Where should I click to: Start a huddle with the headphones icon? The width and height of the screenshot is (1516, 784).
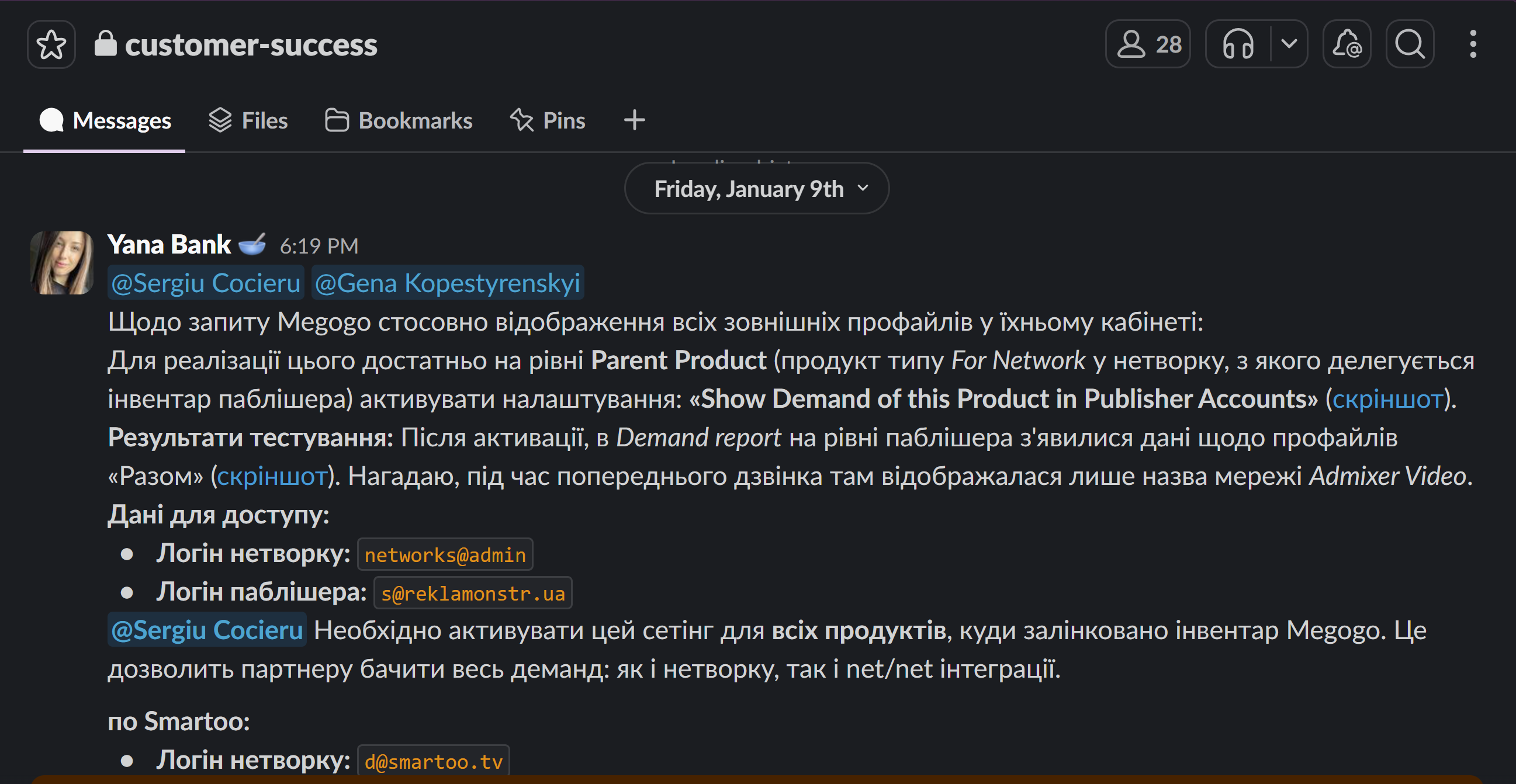click(1238, 45)
